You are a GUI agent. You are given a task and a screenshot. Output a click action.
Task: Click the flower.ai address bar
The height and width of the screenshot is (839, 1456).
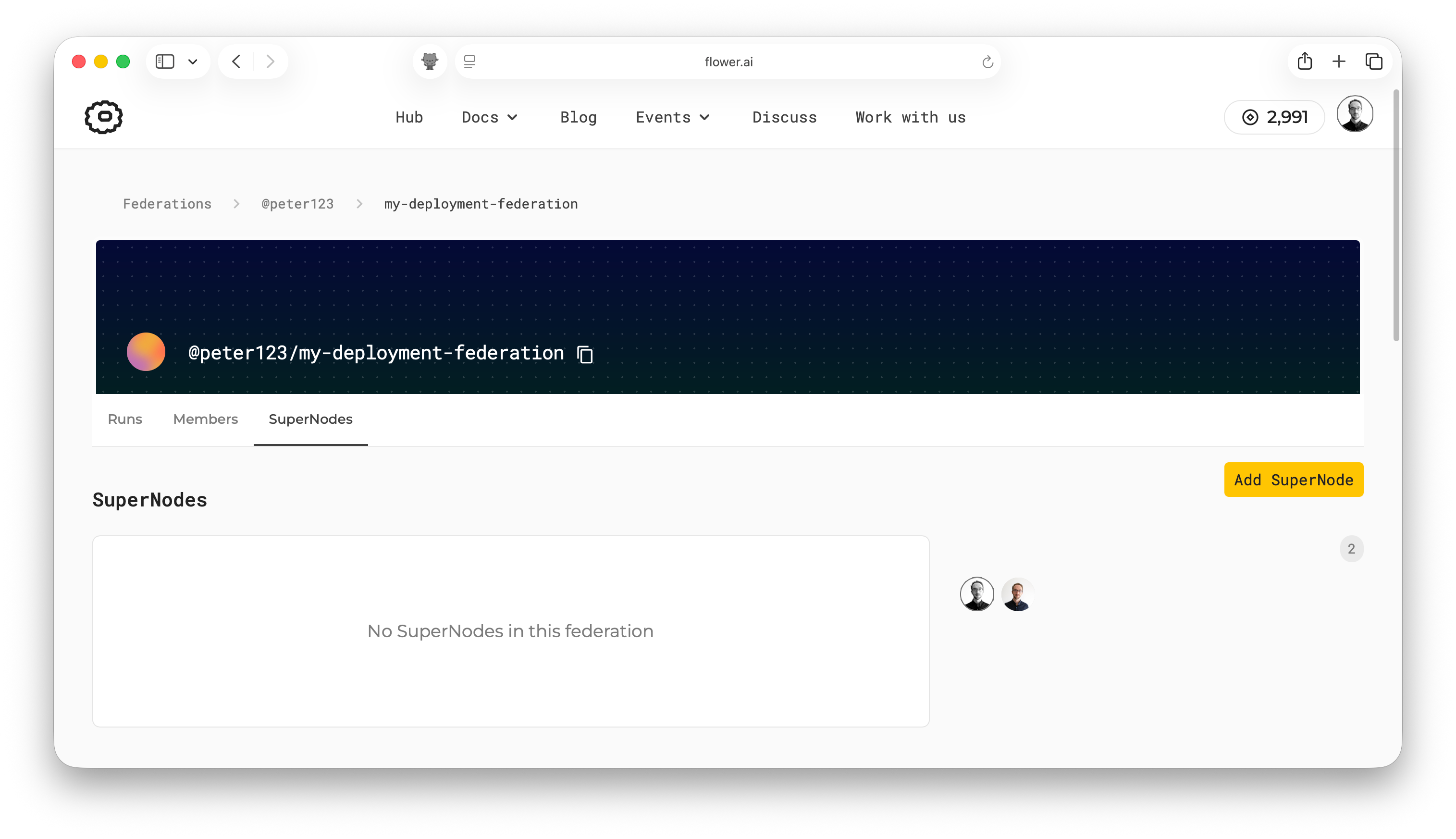[728, 62]
